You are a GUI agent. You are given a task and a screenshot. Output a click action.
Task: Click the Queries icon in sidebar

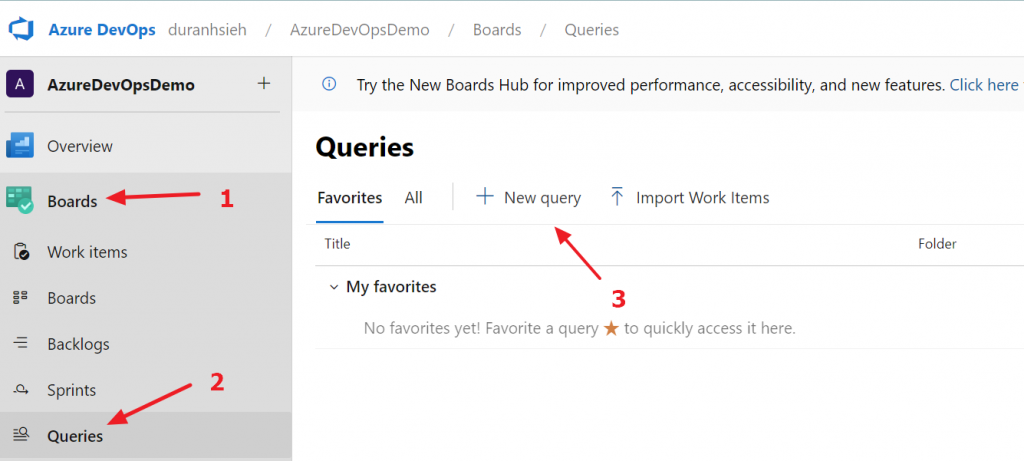[x=20, y=435]
